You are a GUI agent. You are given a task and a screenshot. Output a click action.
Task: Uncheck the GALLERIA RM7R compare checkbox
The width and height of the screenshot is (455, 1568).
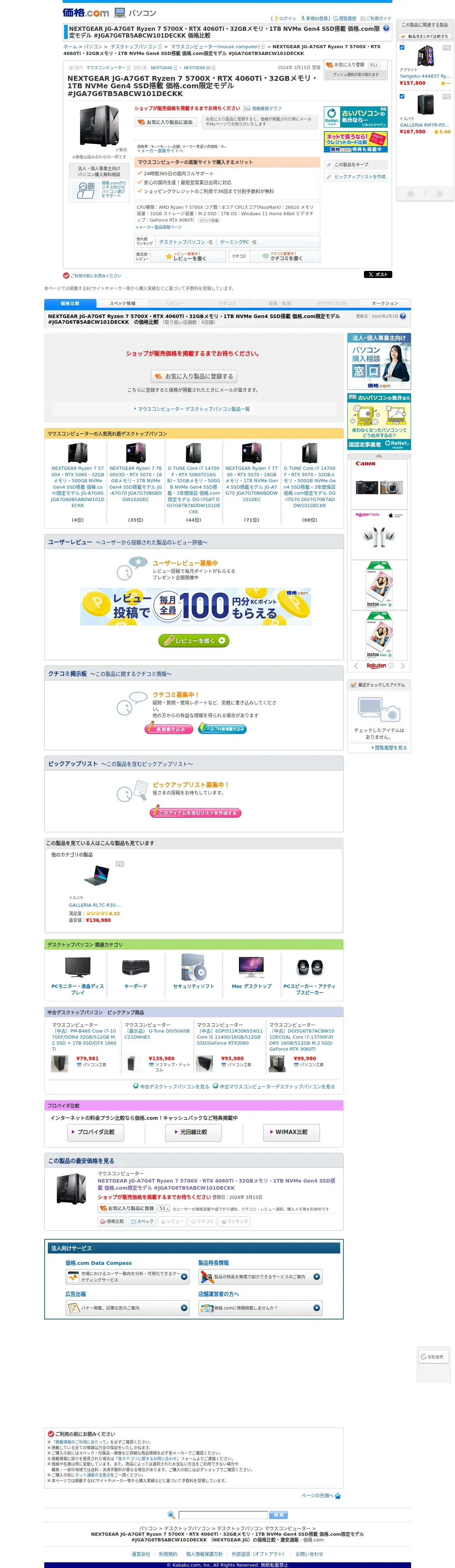tap(402, 96)
